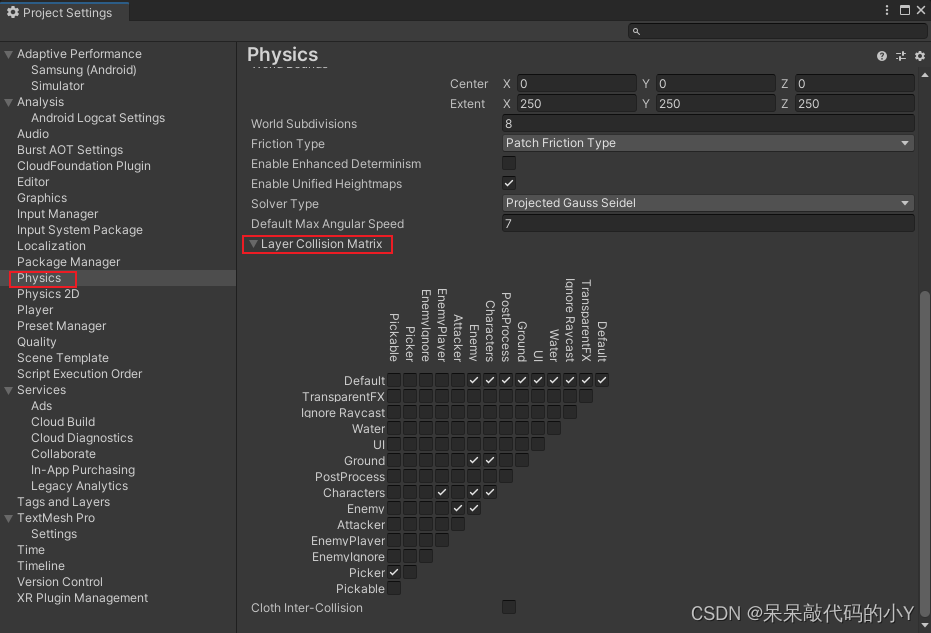Check TransparentFX row Pickable collision box

pos(394,396)
